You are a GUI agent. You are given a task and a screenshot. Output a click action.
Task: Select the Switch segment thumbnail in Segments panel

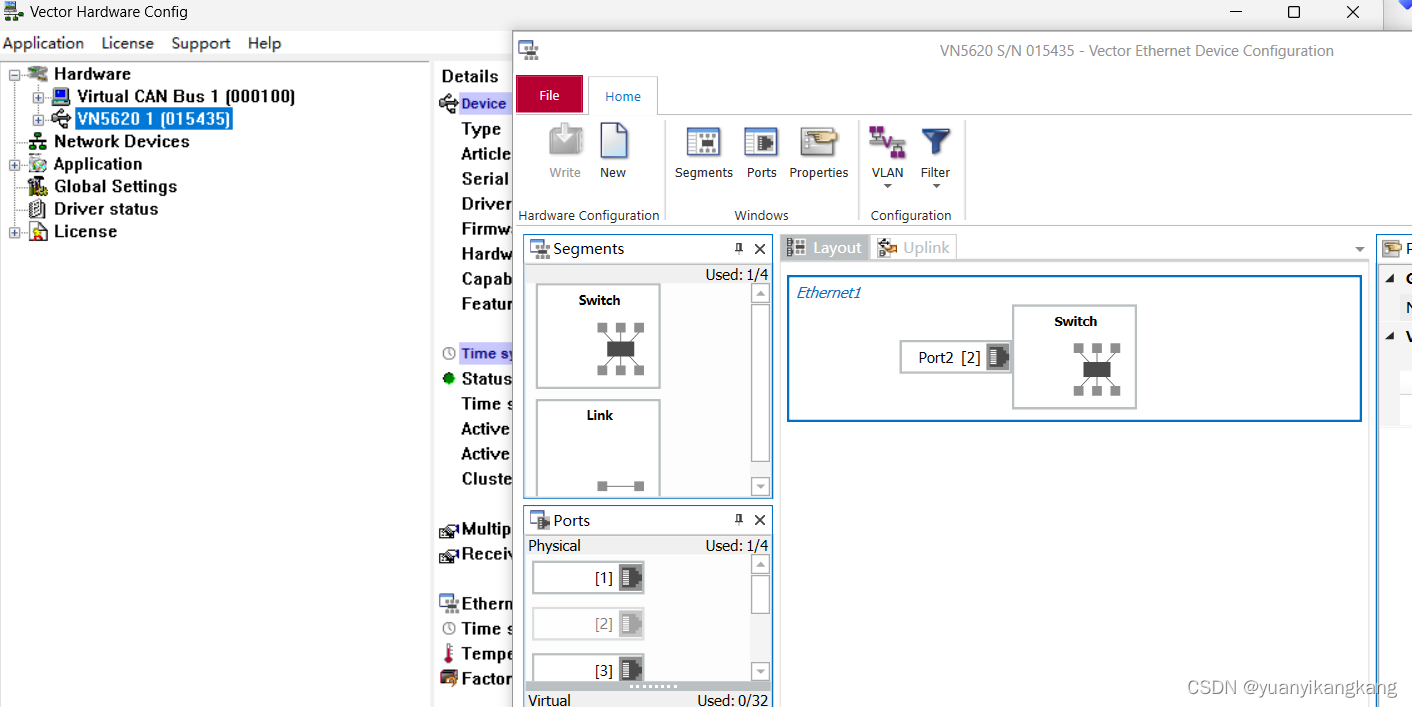click(598, 336)
